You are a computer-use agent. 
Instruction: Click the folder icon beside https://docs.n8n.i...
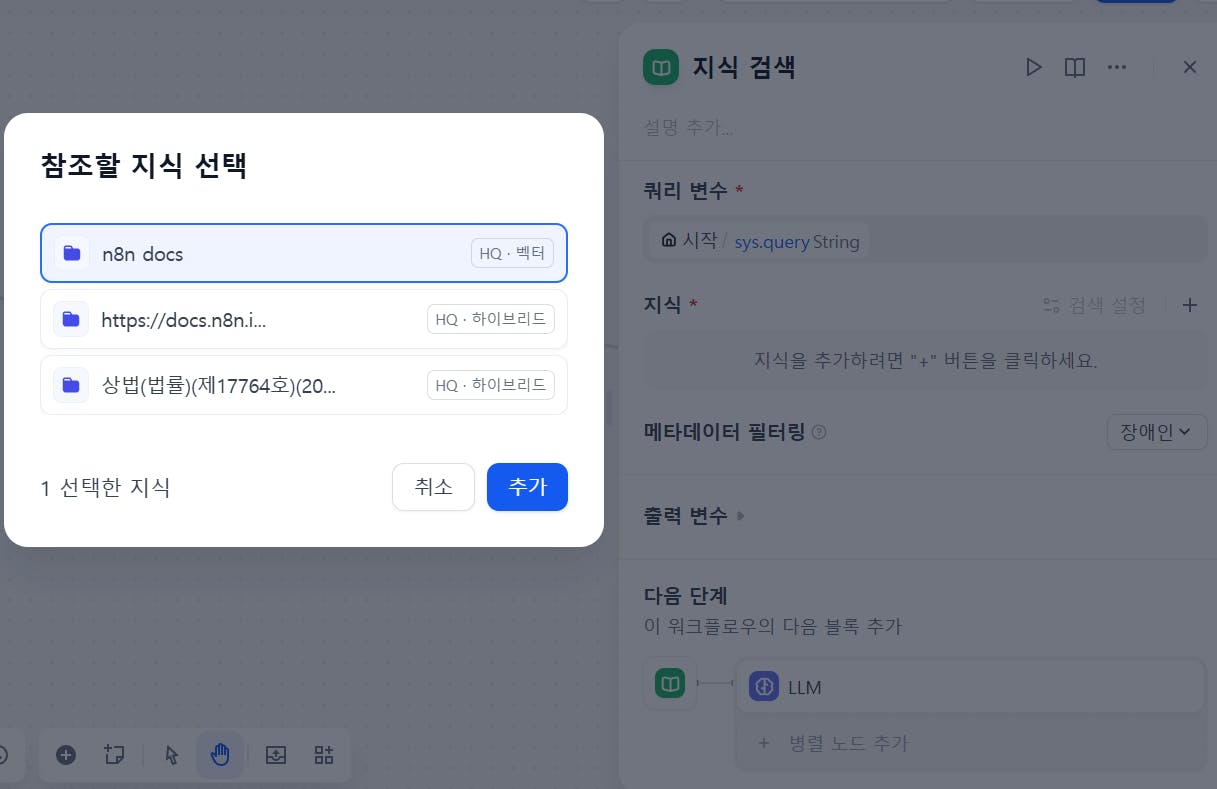pyautogui.click(x=71, y=319)
